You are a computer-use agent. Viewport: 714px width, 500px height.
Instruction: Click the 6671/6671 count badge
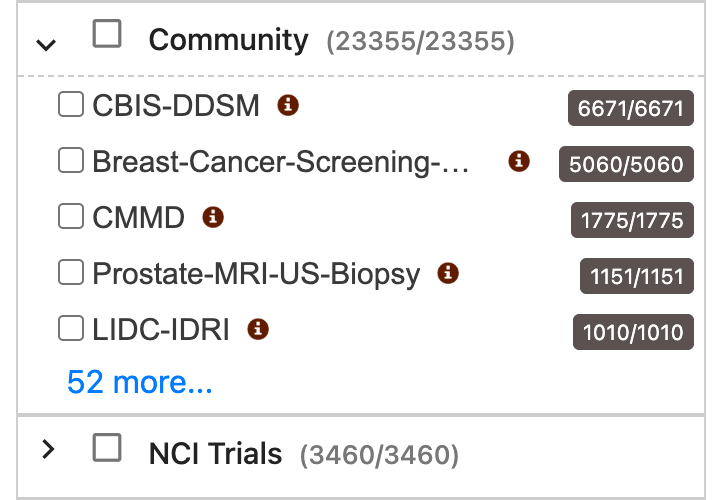[631, 108]
